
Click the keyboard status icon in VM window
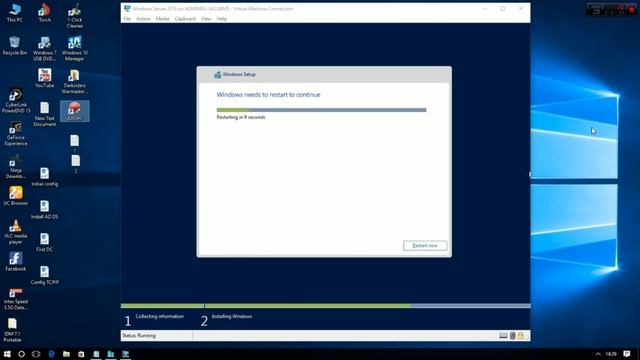click(503, 336)
